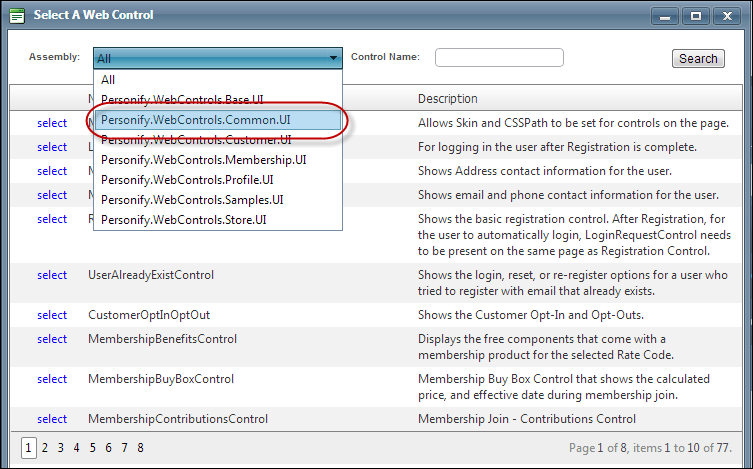Select the control for logging in after Registration

pos(52,147)
